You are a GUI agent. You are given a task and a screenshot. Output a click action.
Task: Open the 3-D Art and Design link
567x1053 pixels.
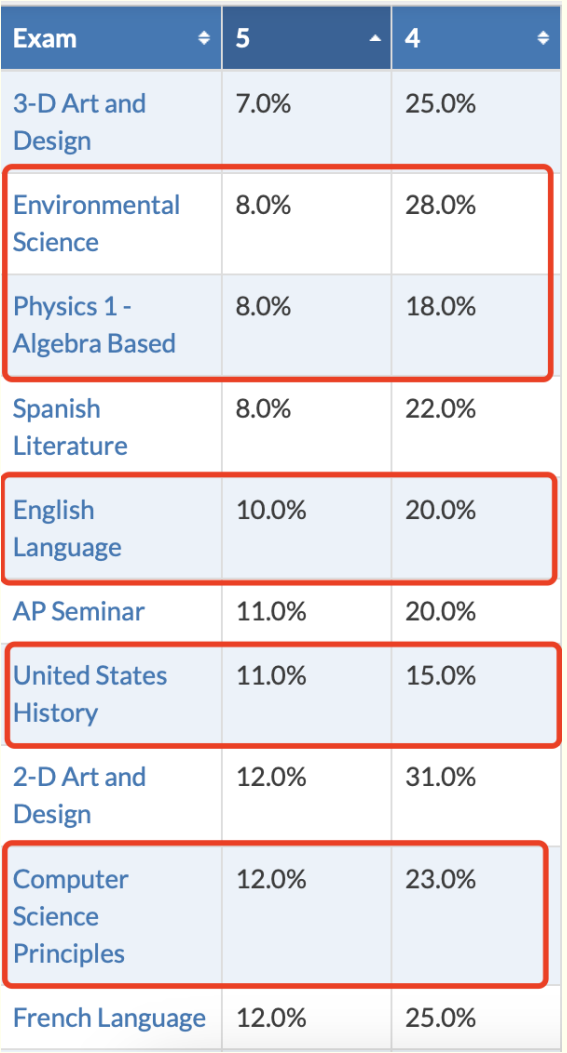(79, 122)
